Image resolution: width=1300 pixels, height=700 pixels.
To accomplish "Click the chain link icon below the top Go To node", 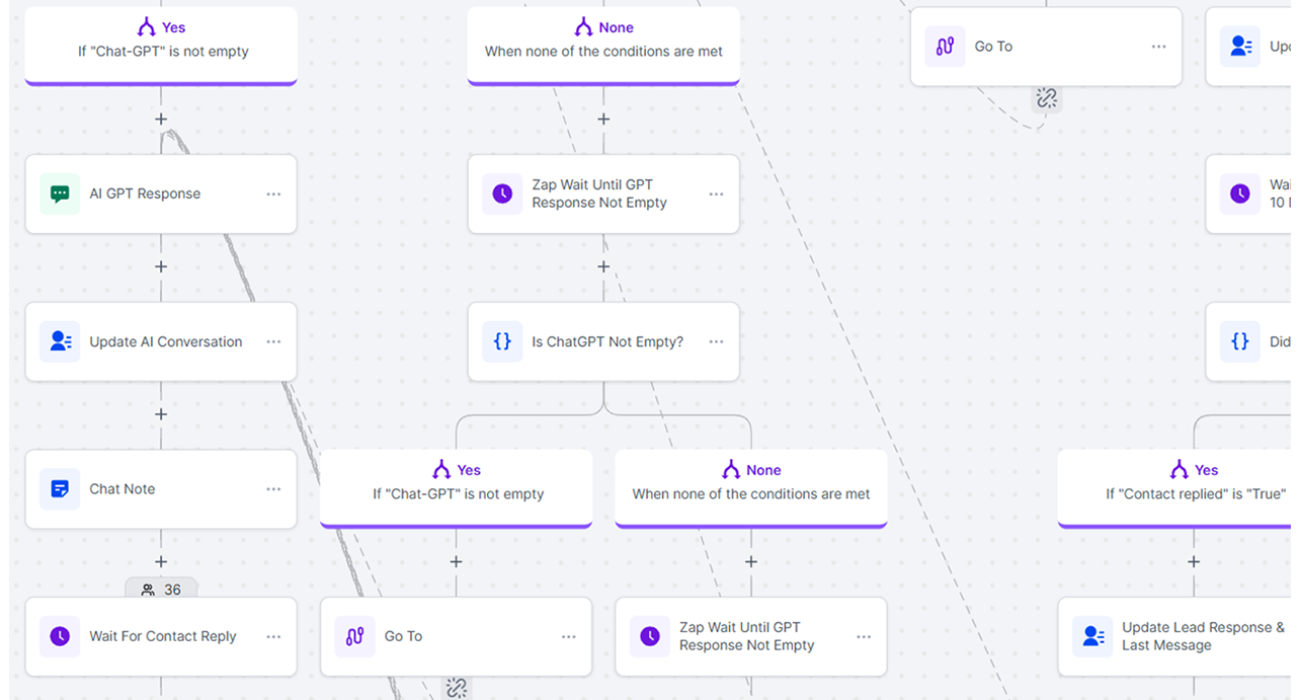I will click(1046, 98).
